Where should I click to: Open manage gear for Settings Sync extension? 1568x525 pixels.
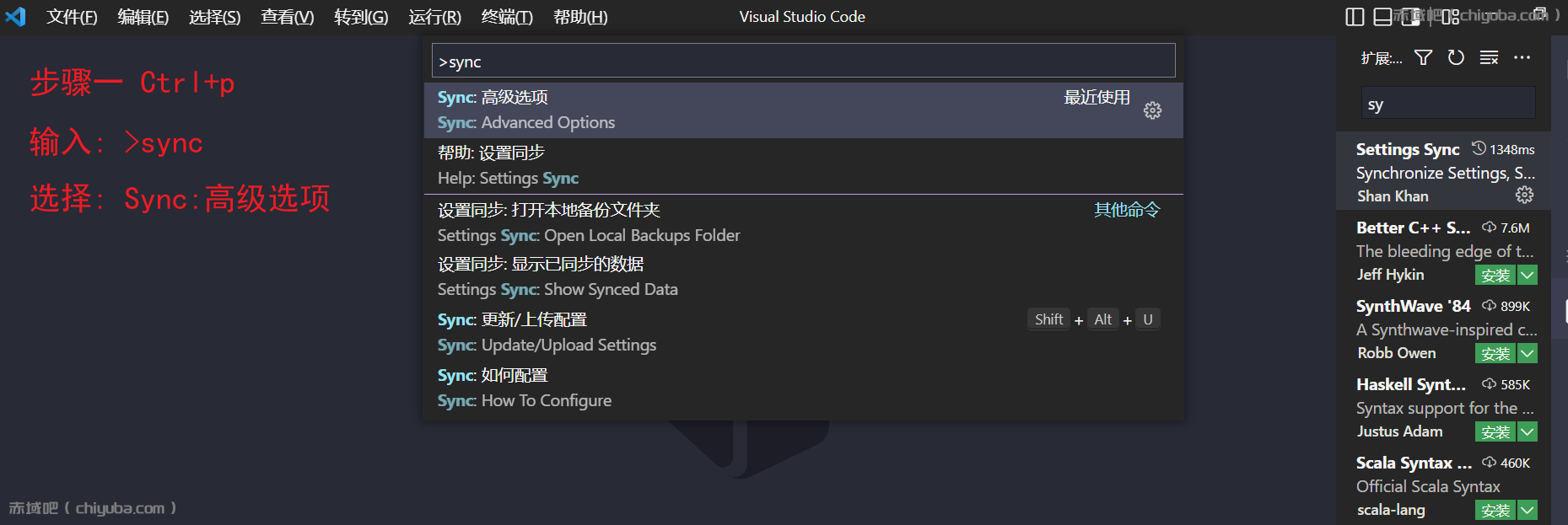[x=1524, y=195]
